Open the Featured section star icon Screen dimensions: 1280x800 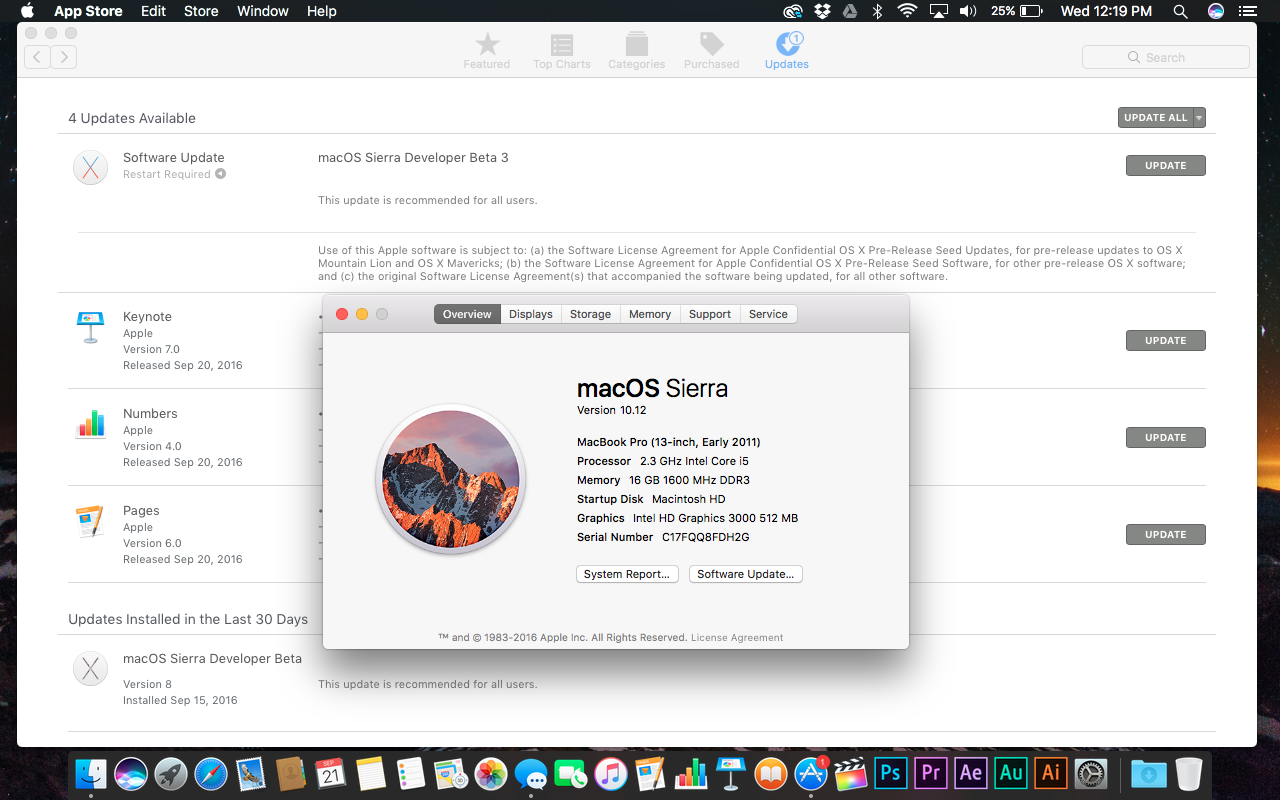pyautogui.click(x=487, y=44)
